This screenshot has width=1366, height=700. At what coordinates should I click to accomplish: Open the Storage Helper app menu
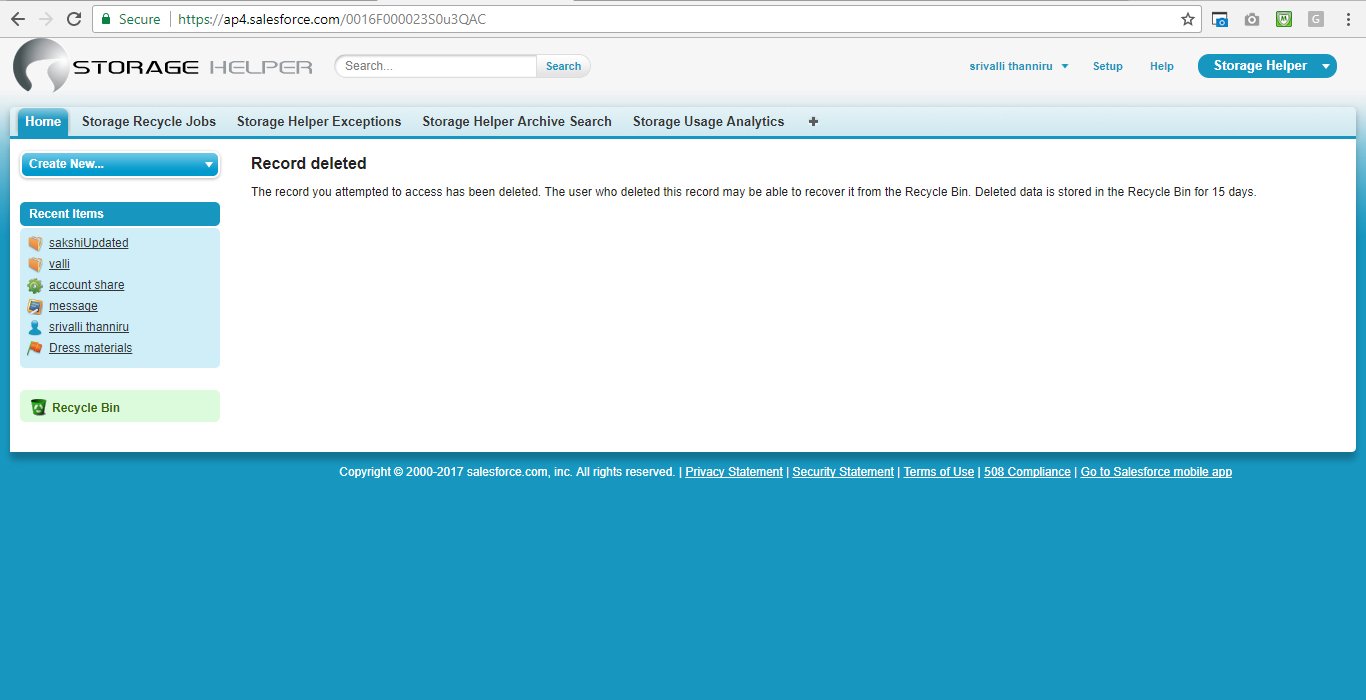click(x=1267, y=66)
